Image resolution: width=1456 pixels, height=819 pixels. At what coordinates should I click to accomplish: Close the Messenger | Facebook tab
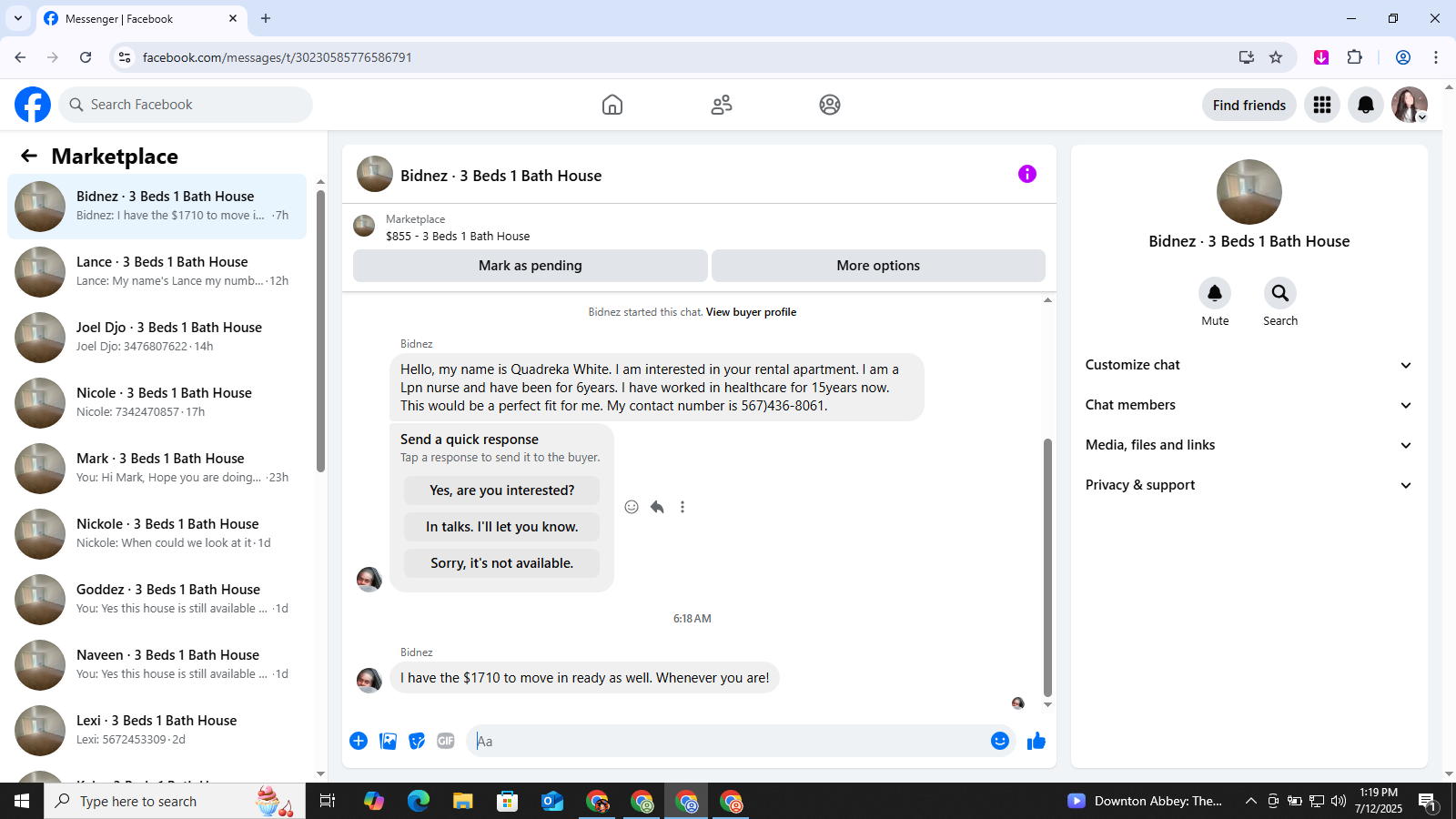233,18
